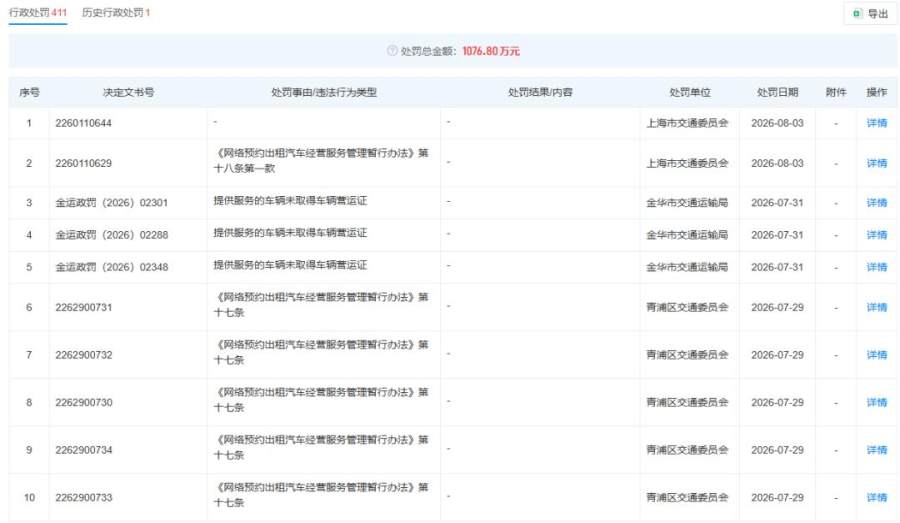Click the 处罚单位 column header

pyautogui.click(x=690, y=92)
